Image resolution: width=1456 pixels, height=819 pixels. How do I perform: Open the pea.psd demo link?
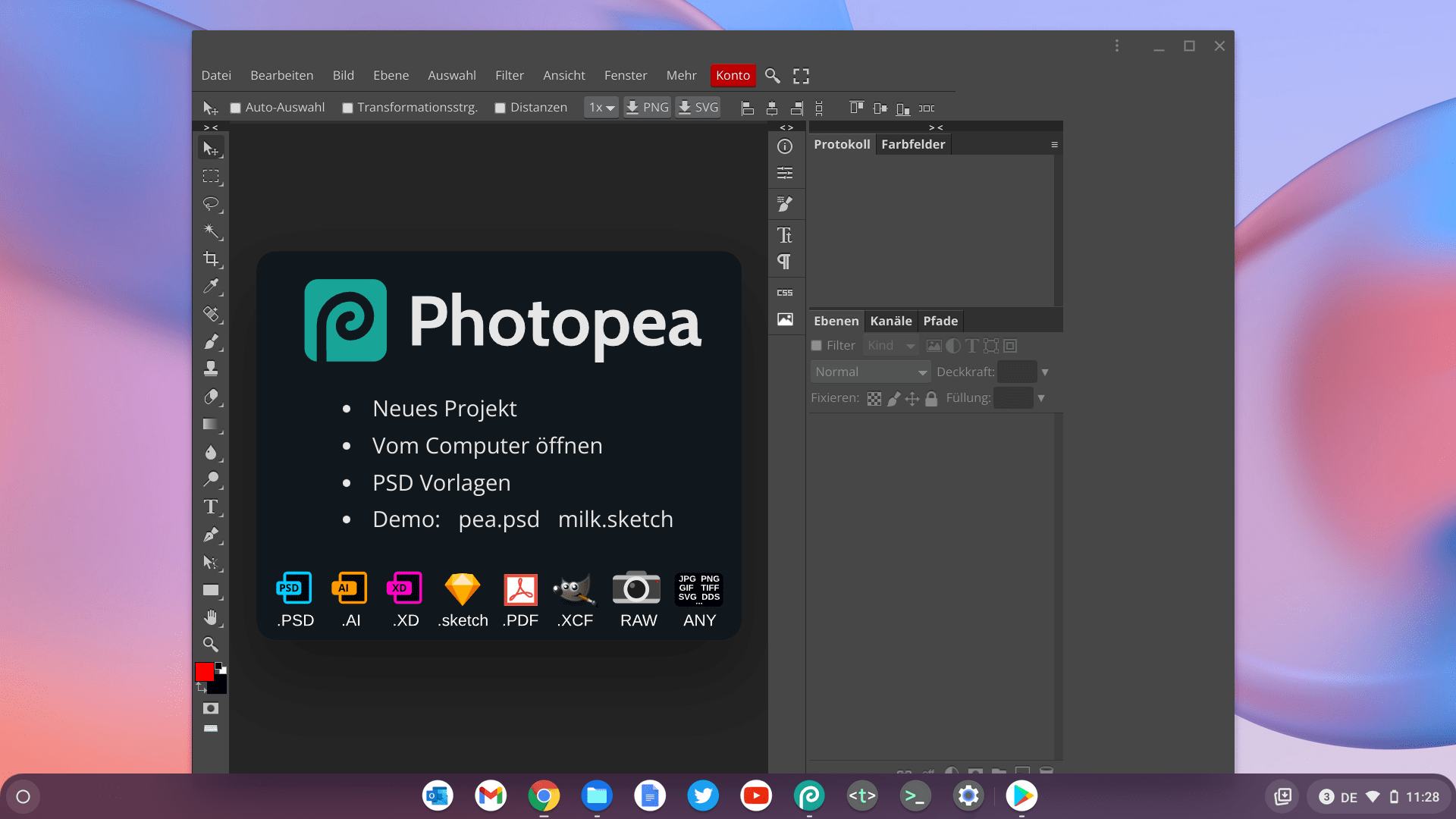(x=498, y=519)
